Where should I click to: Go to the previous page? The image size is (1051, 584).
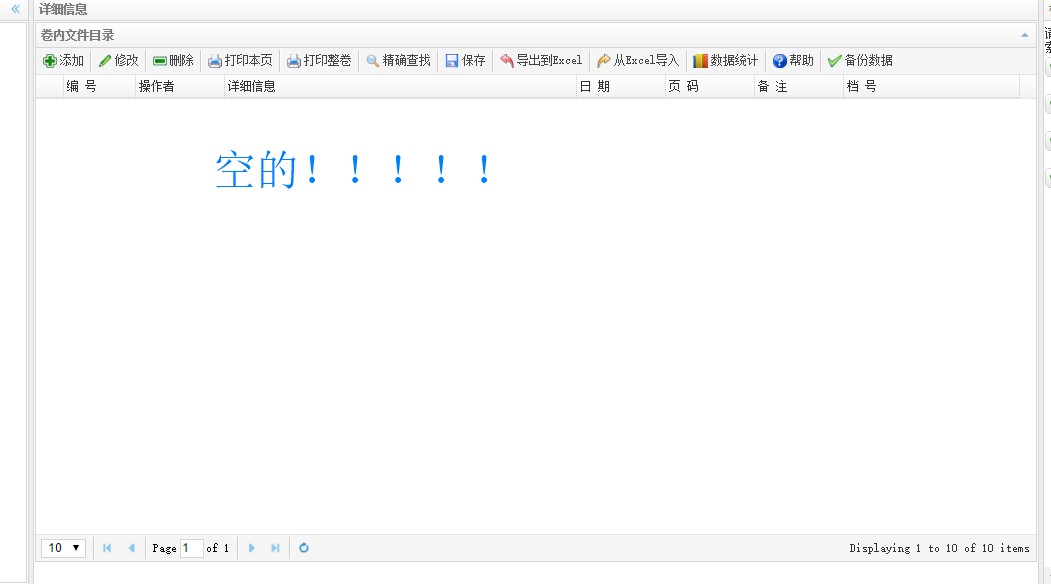coord(131,548)
